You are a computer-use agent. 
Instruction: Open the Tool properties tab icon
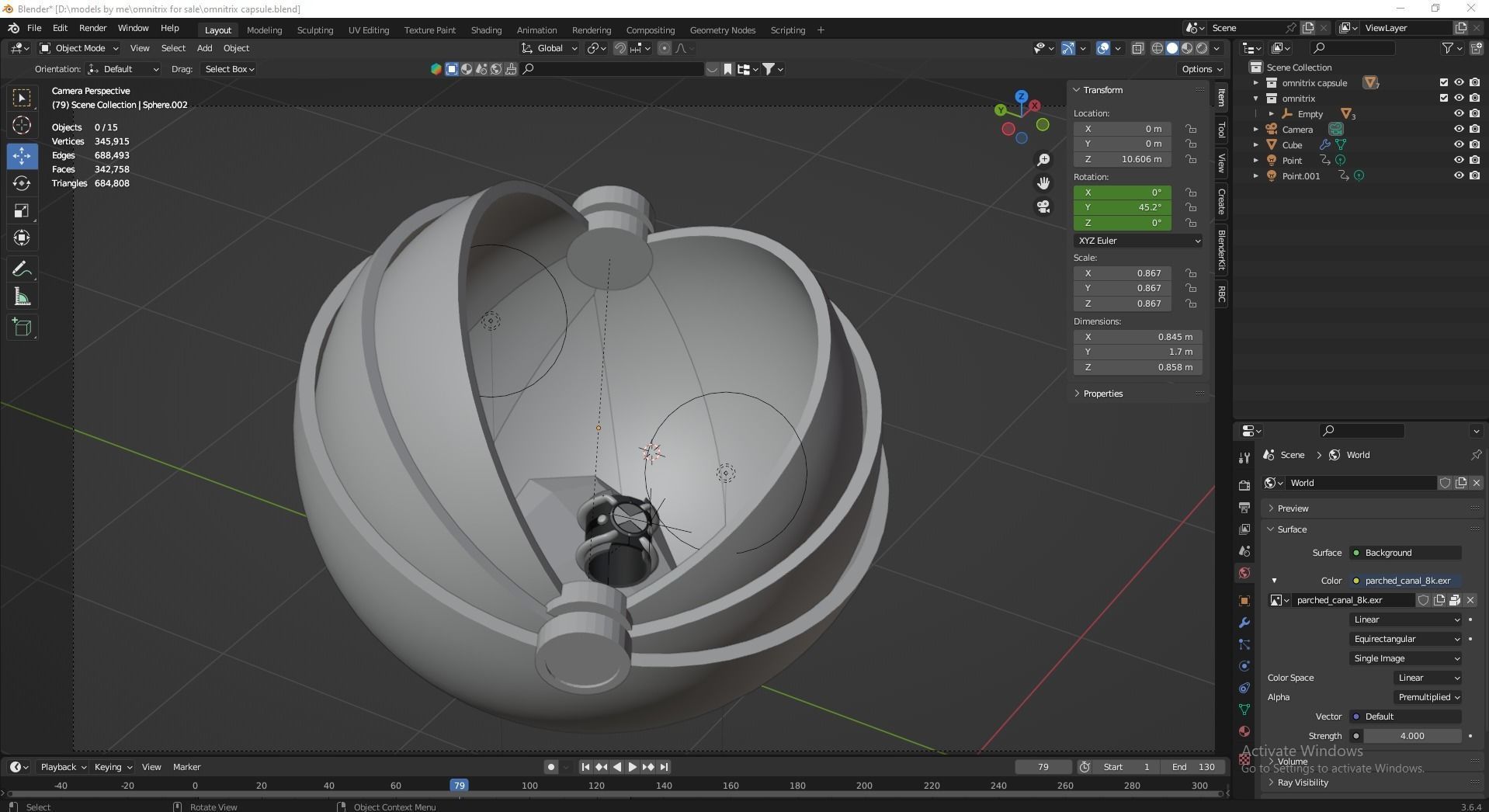pos(1244,458)
